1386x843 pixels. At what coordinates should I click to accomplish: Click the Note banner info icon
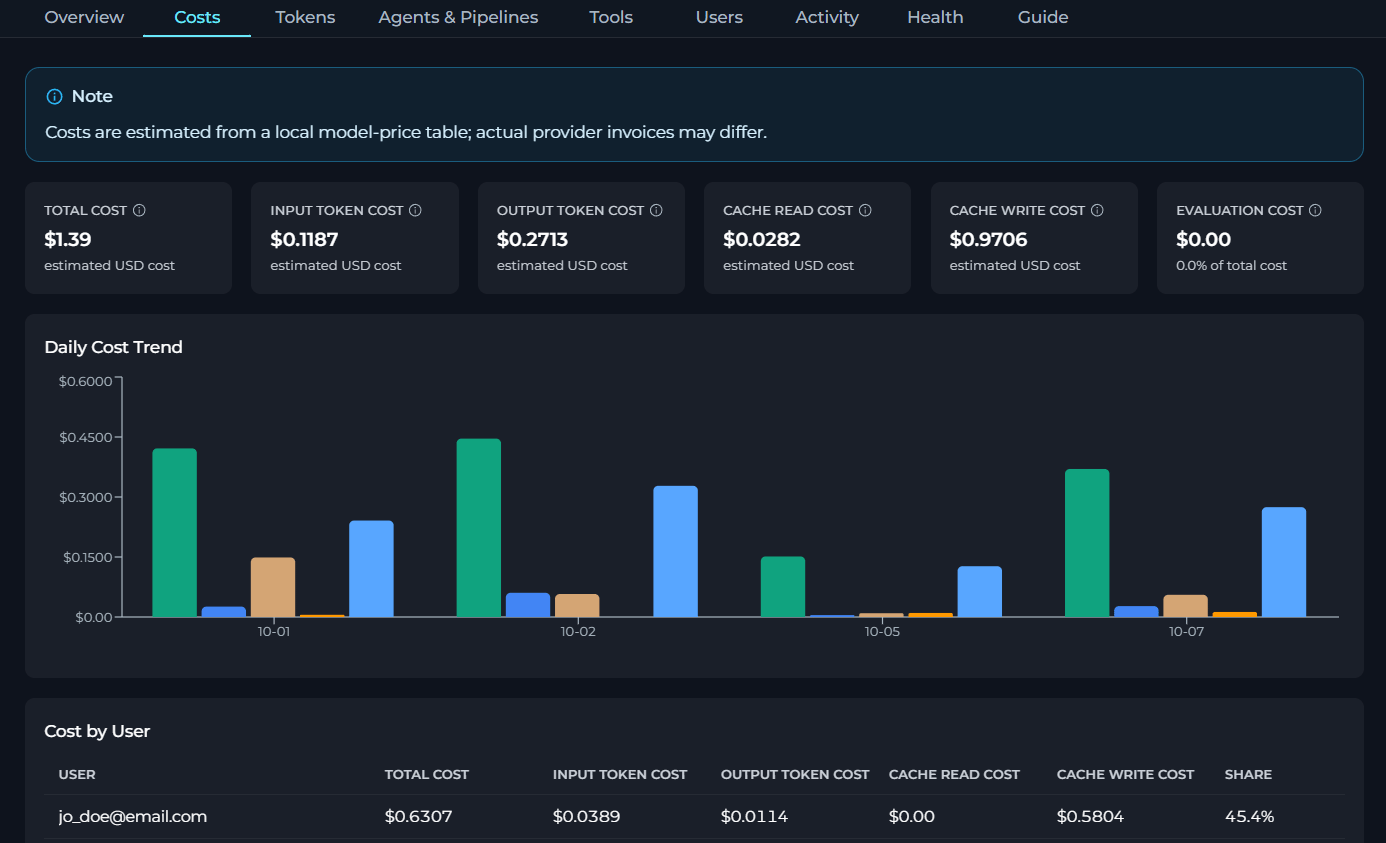(55, 97)
